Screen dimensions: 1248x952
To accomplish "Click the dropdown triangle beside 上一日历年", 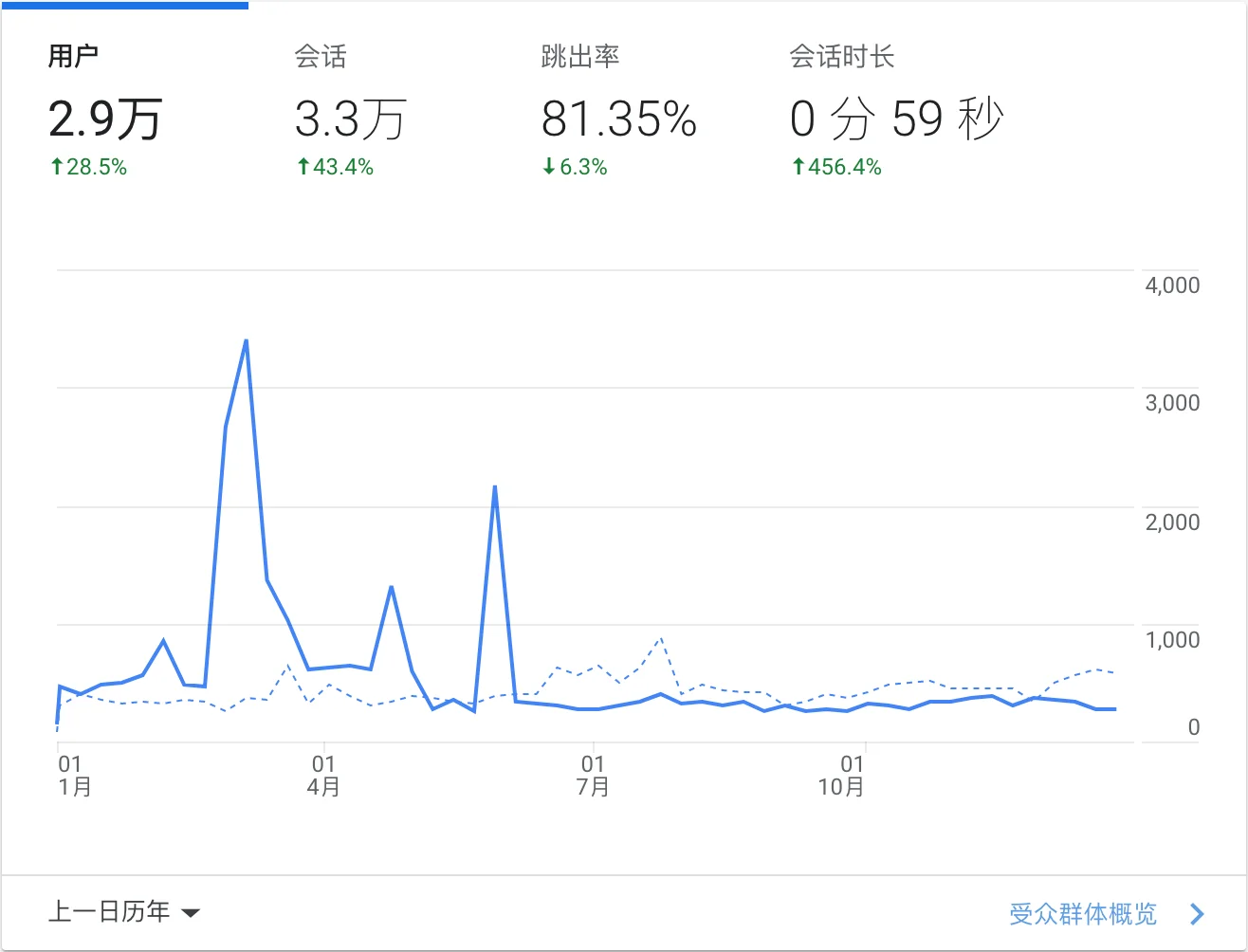I will (191, 914).
